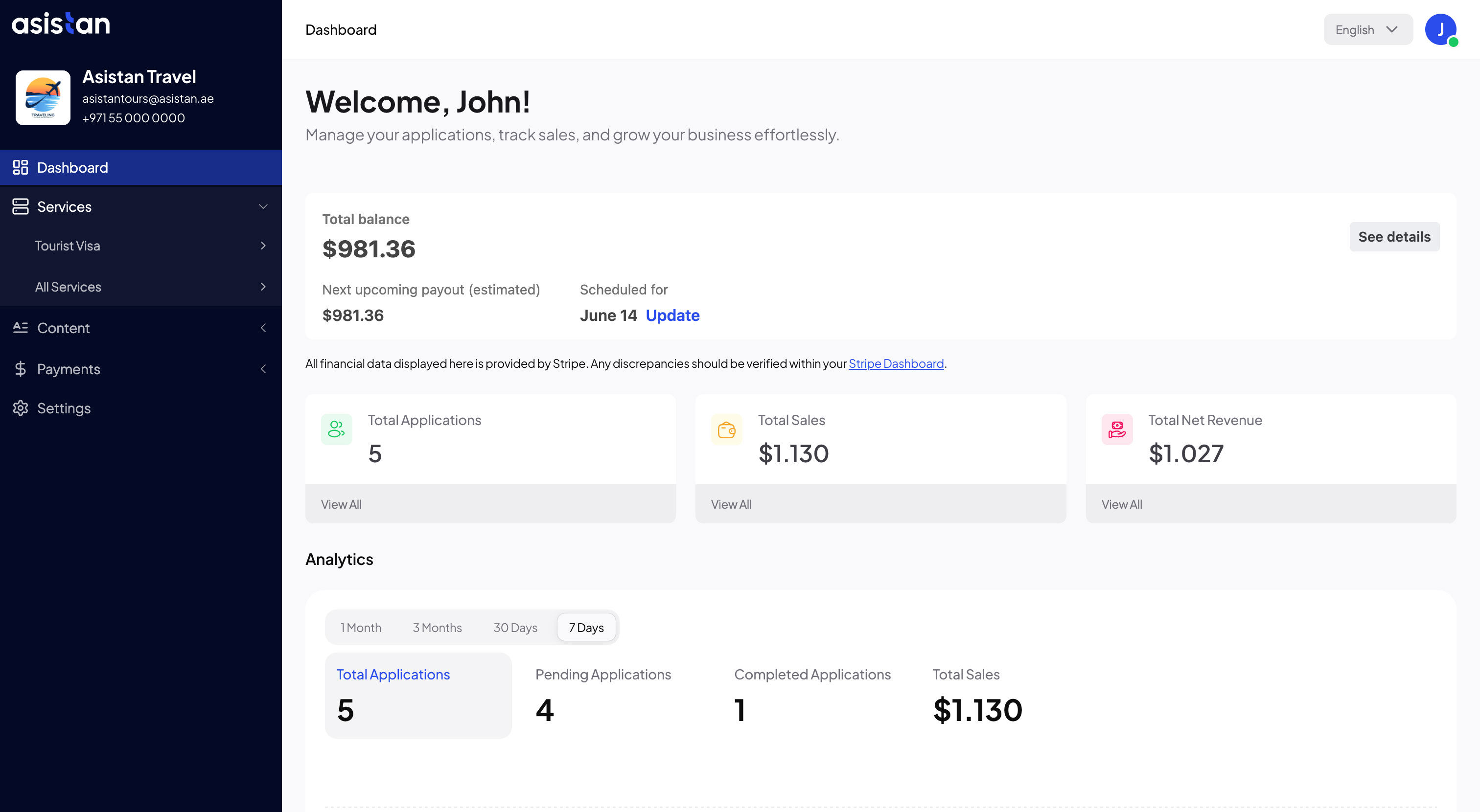Collapse the Services menu chevron
This screenshot has width=1480, height=812.
pyautogui.click(x=263, y=207)
